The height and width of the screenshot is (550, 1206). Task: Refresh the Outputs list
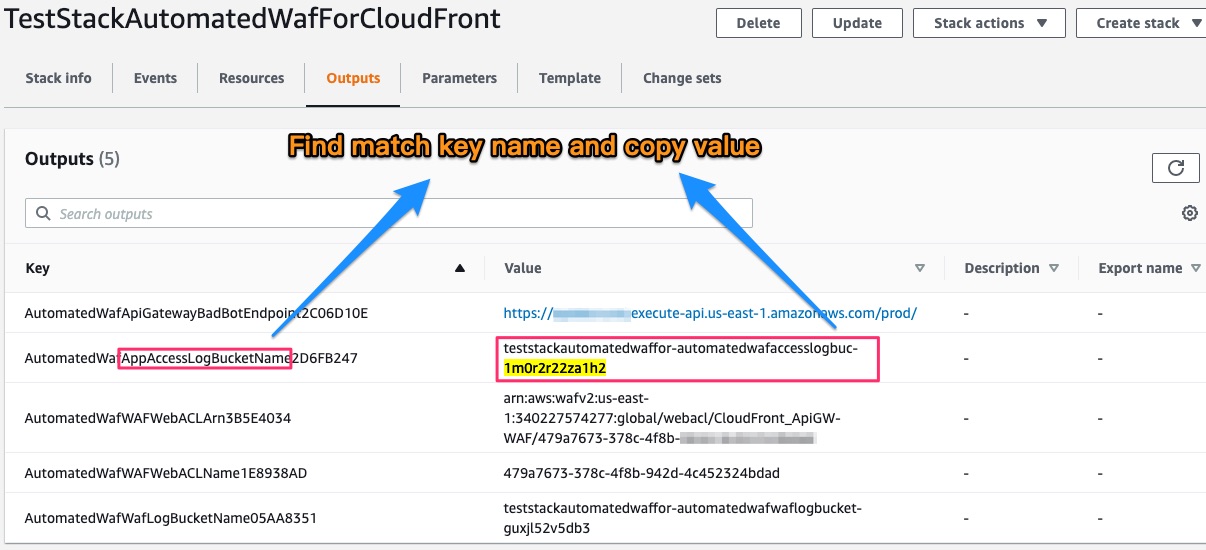1175,168
